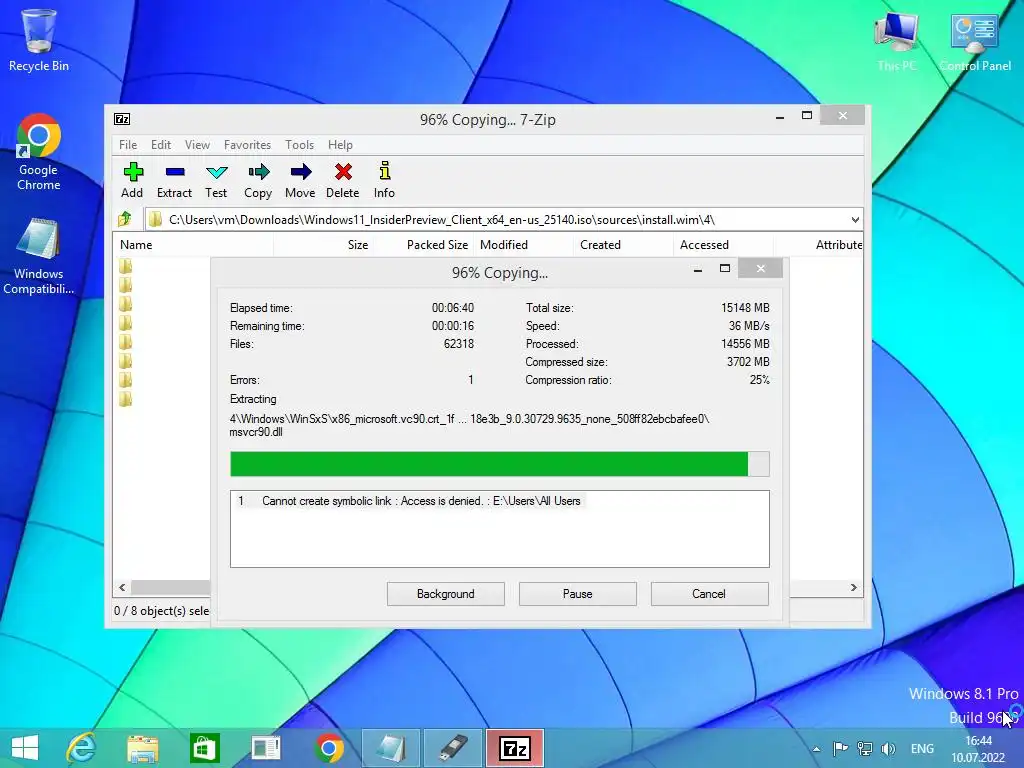Click the ENG language indicator

(922, 748)
